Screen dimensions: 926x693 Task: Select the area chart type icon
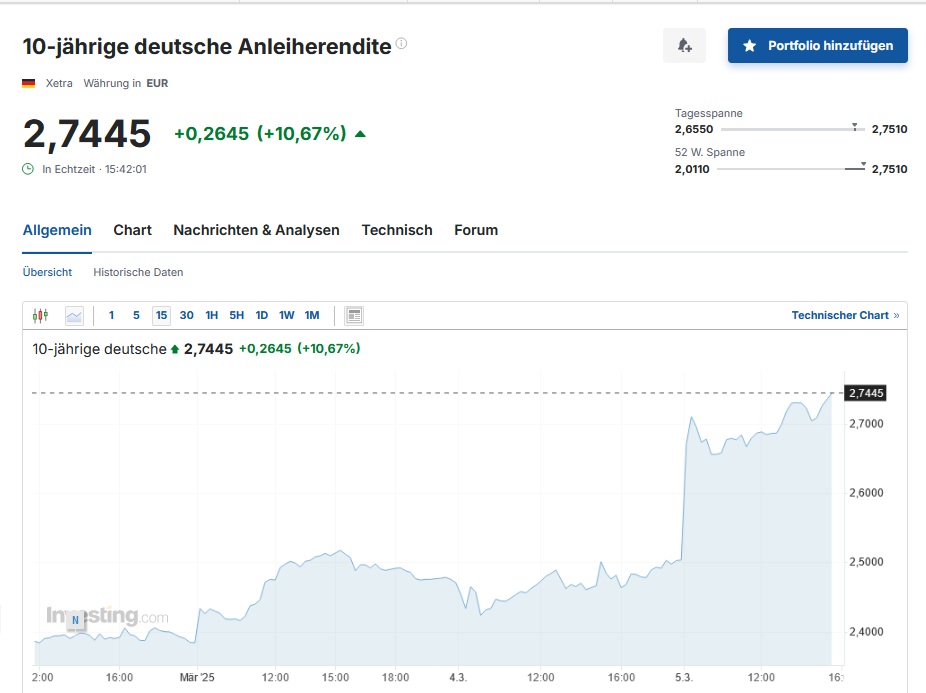74,315
